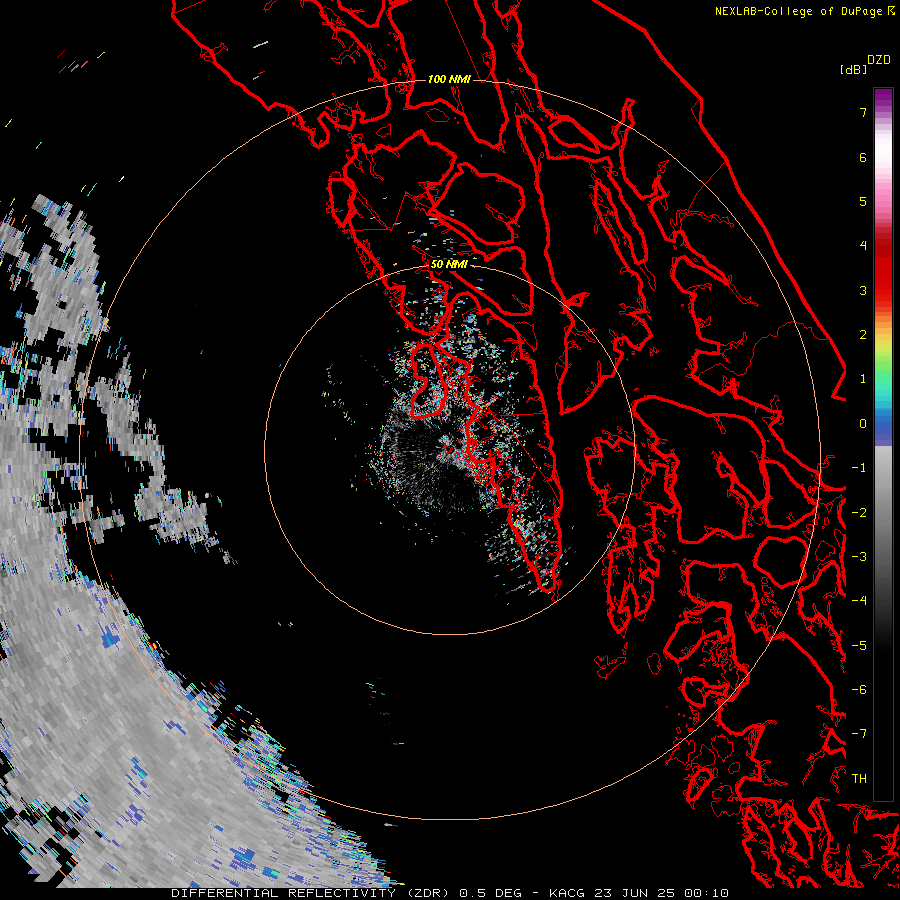
Task: Click the DZD legend title
Action: click(x=879, y=60)
